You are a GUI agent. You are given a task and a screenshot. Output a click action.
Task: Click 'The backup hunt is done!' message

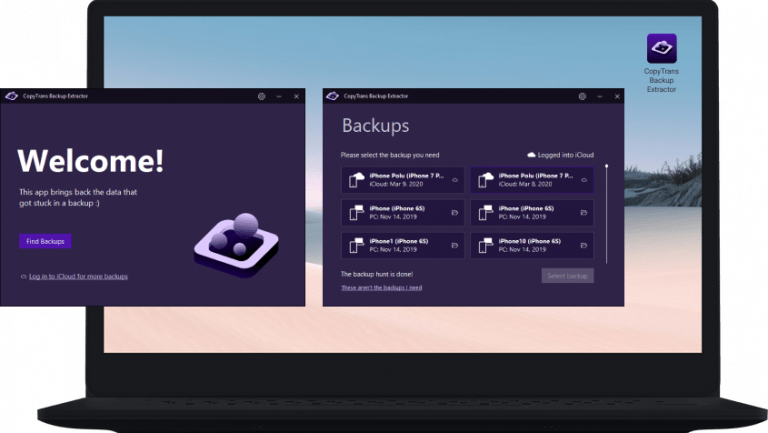point(377,274)
